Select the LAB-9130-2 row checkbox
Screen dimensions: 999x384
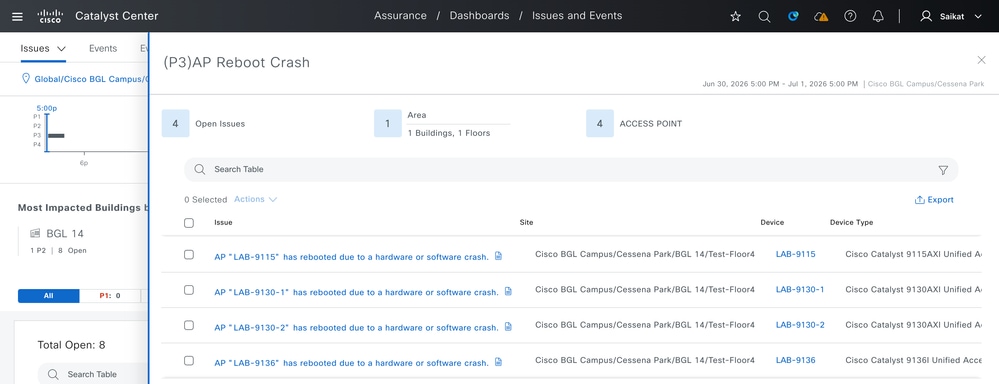click(189, 325)
